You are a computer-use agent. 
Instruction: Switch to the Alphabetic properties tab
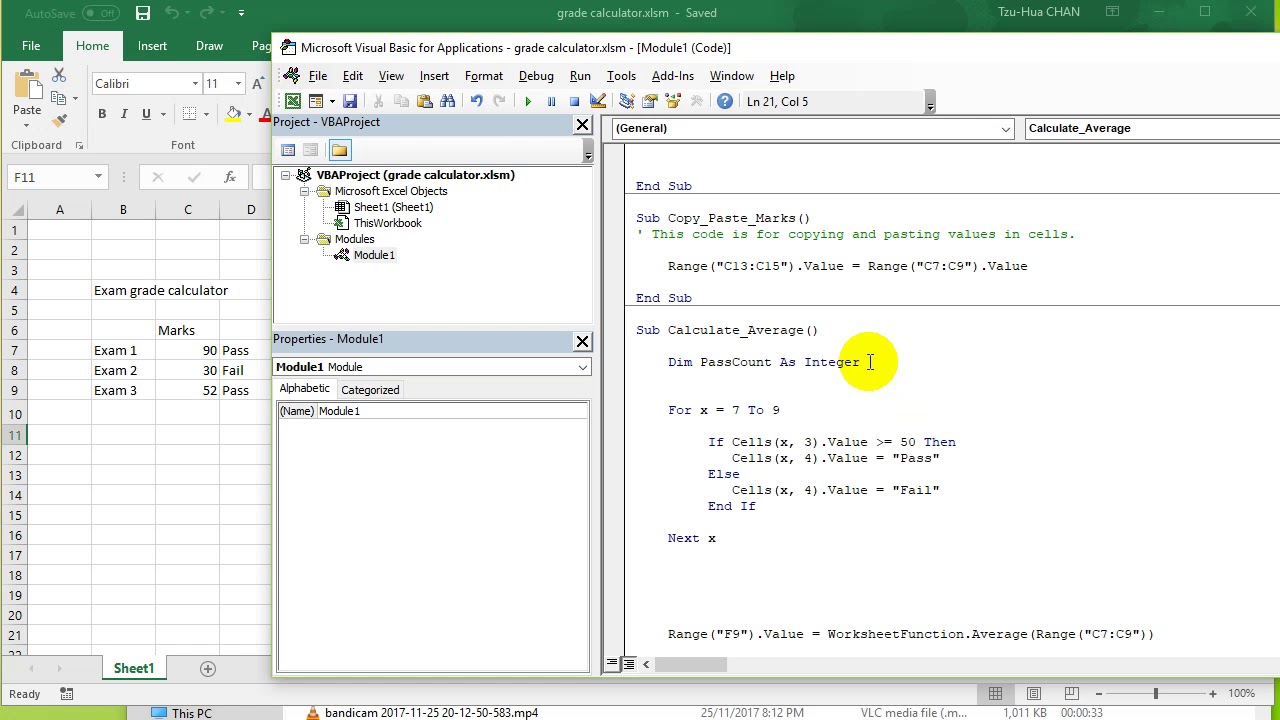tap(304, 389)
